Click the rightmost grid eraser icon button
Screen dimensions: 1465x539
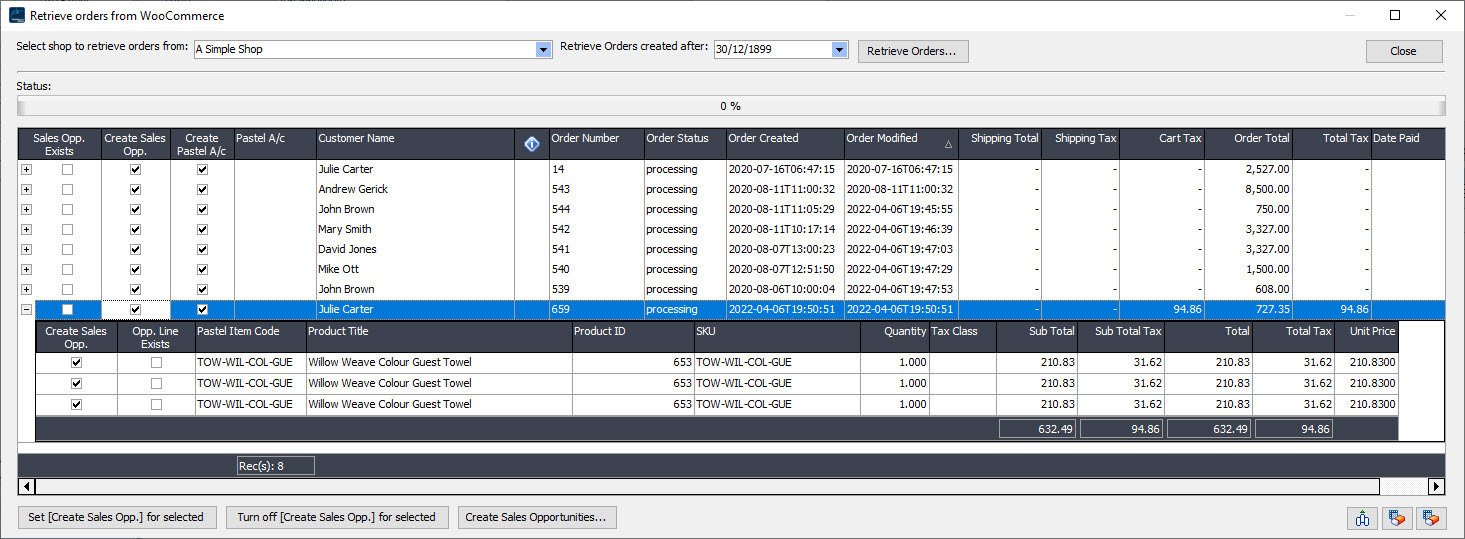click(1431, 518)
